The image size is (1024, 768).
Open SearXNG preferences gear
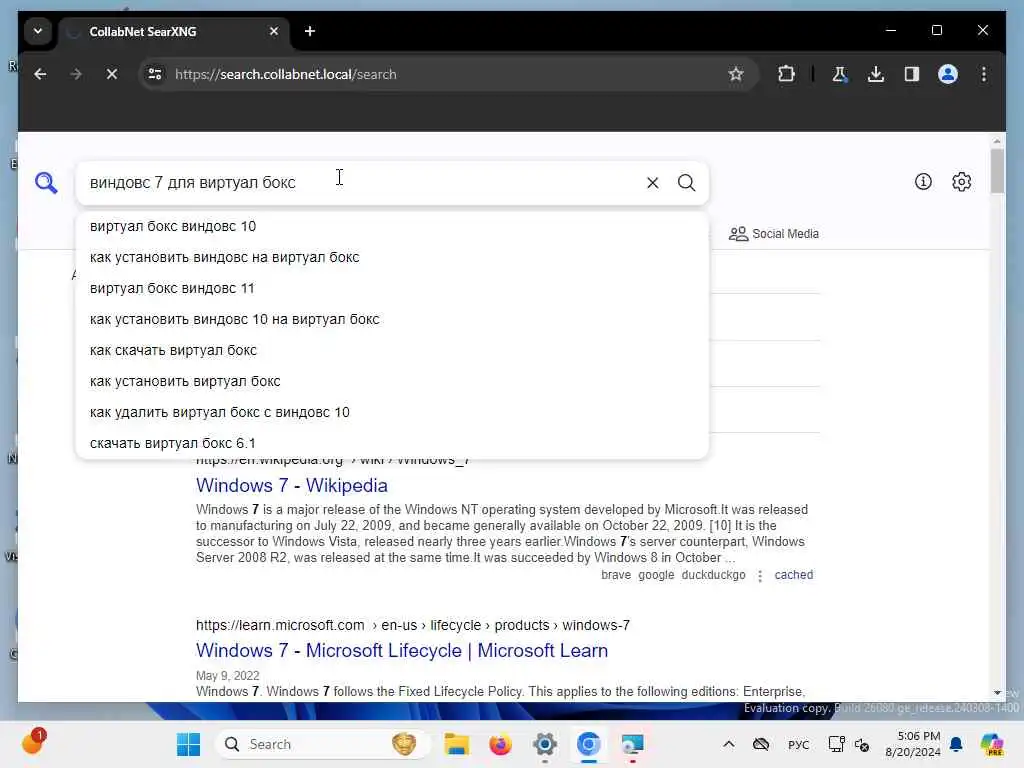click(961, 182)
